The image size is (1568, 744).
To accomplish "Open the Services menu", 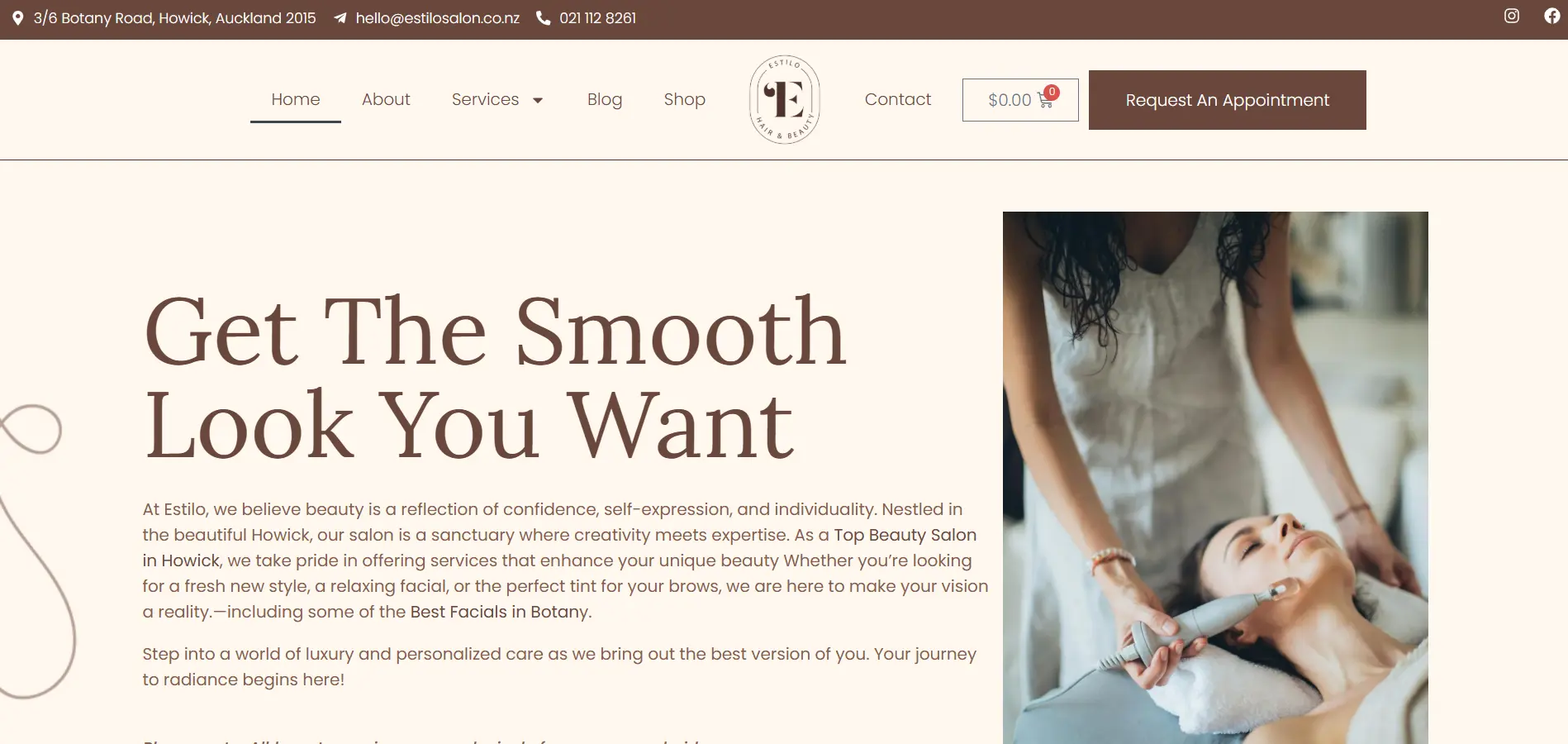I will 485,99.
